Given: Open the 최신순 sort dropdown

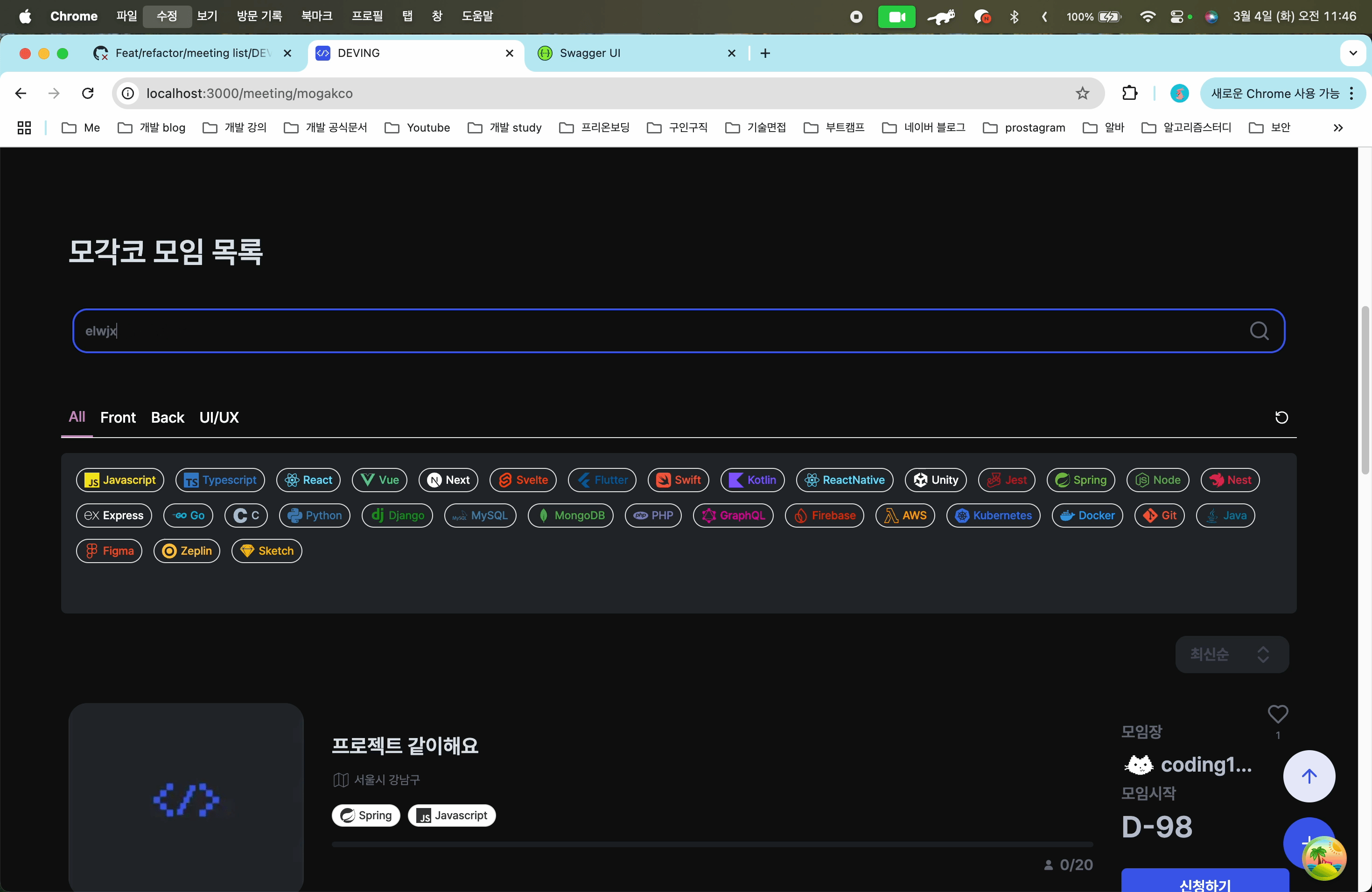Looking at the screenshot, I should click(1232, 654).
